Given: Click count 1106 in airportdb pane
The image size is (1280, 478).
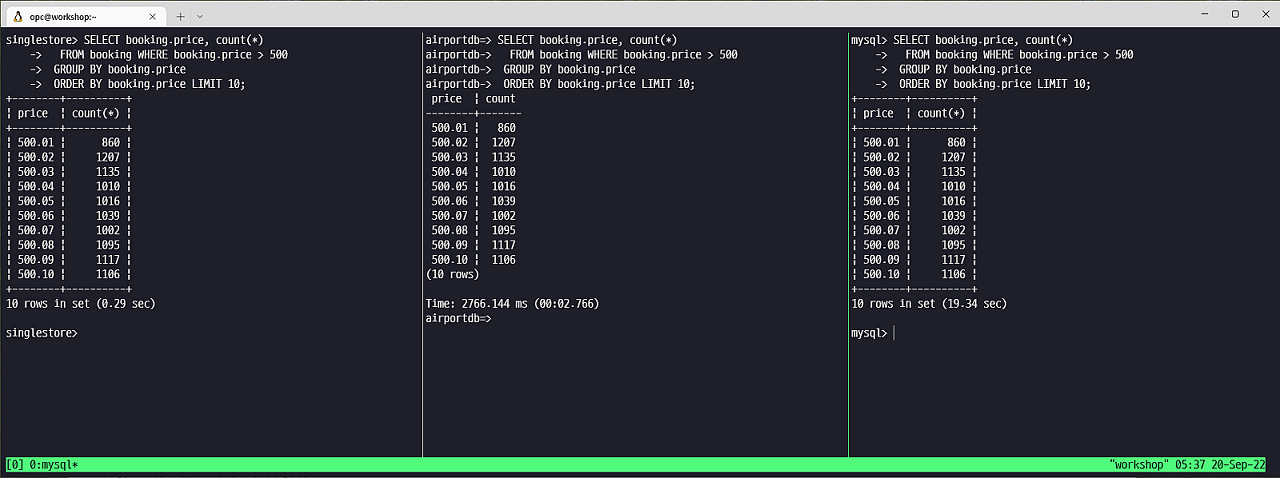Looking at the screenshot, I should click(504, 259).
